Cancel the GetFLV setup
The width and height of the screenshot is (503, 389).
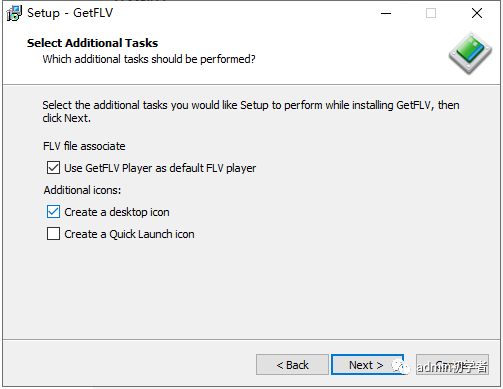pos(452,365)
